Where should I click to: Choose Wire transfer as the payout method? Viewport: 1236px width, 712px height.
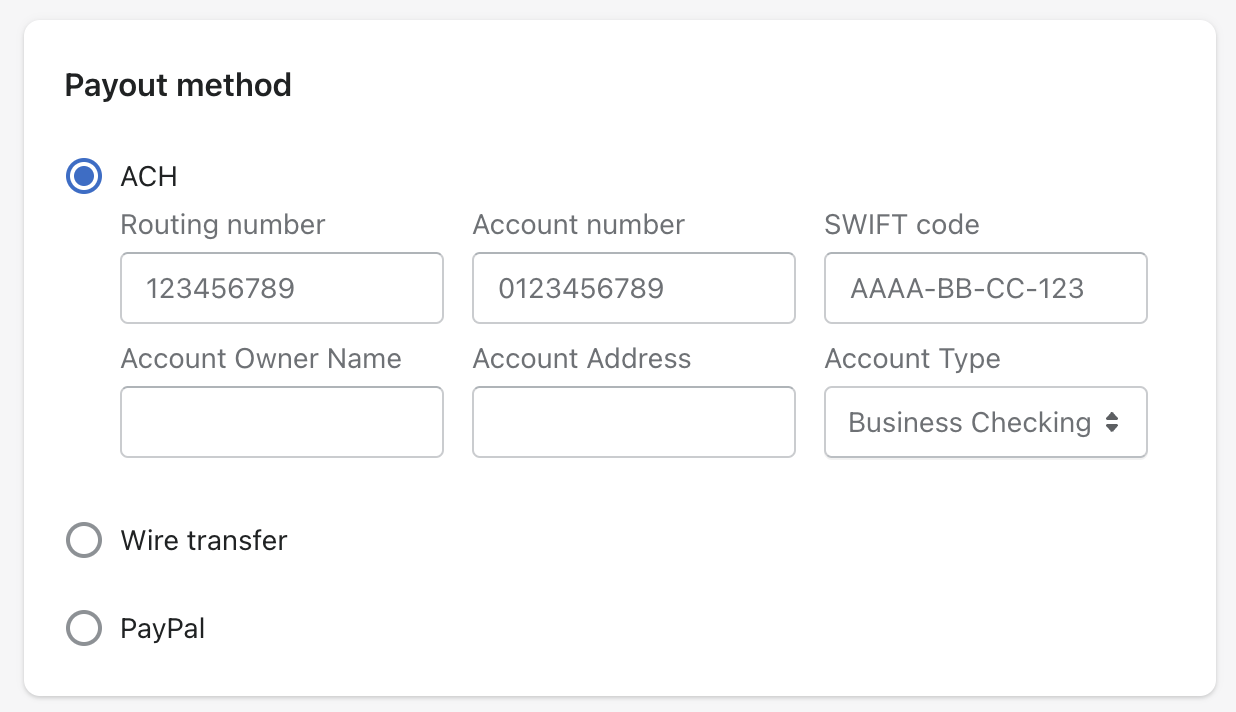(84, 540)
